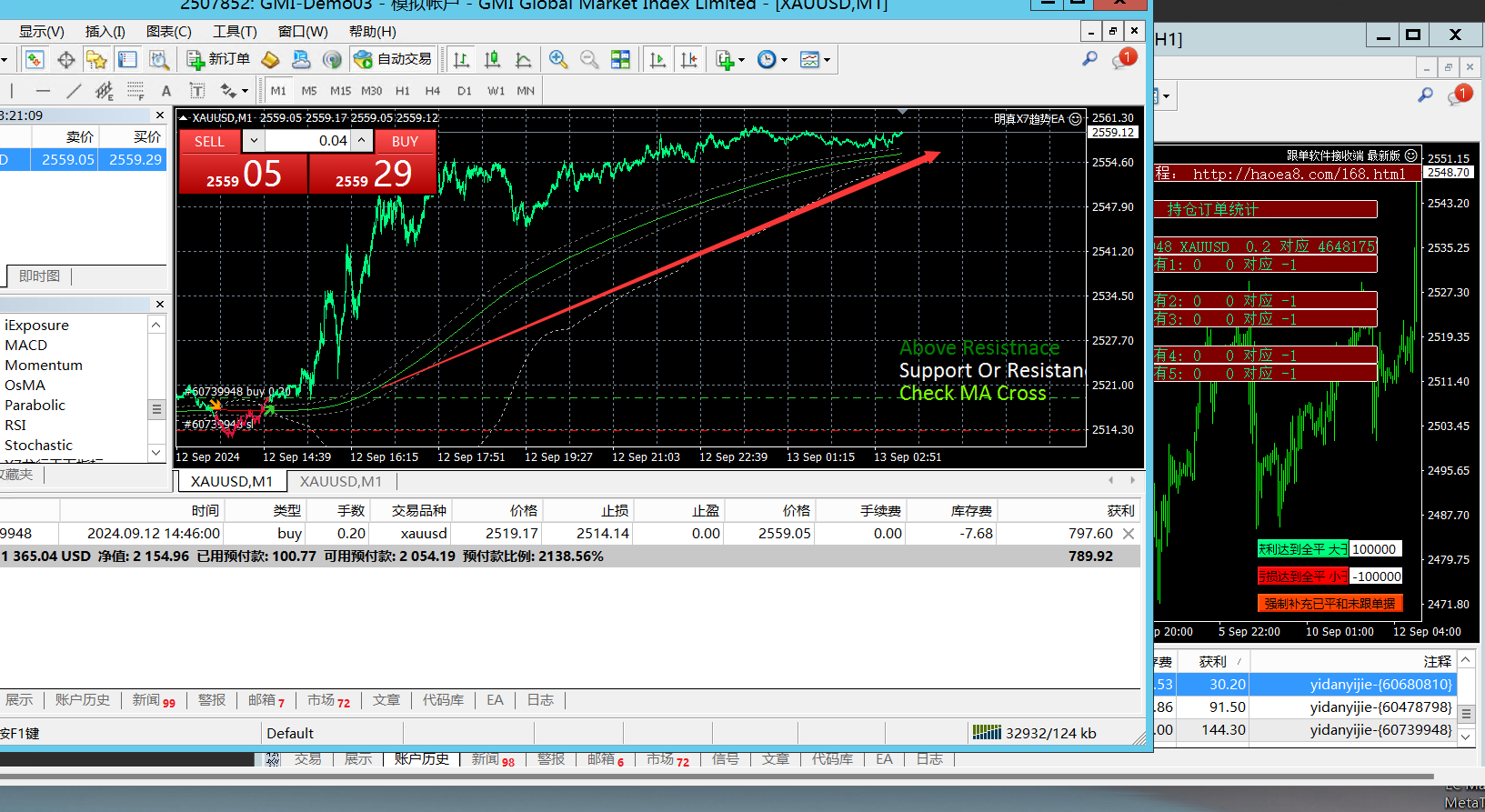Open the 市场 72 market tab

coord(328,700)
